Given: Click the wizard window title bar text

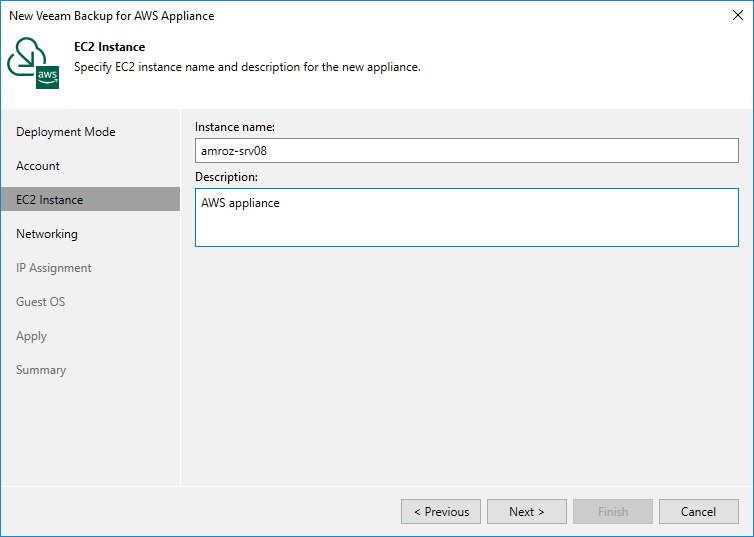Looking at the screenshot, I should tap(111, 16).
